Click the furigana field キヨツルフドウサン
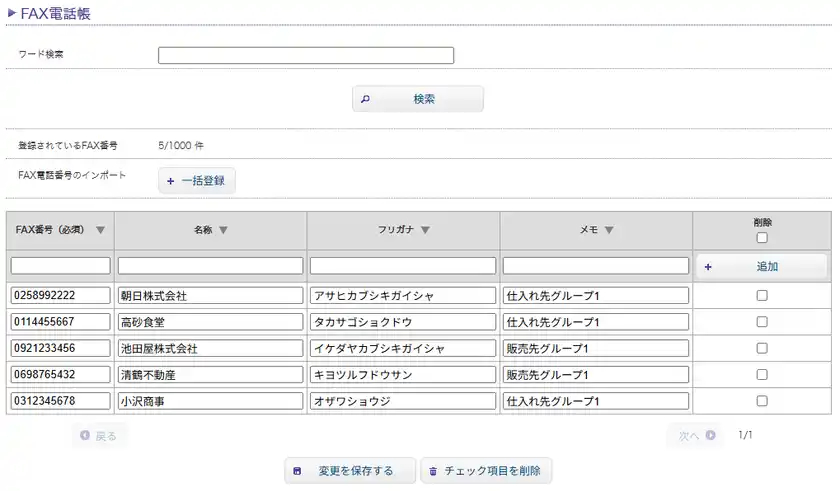This screenshot has width=840, height=491. 403,374
